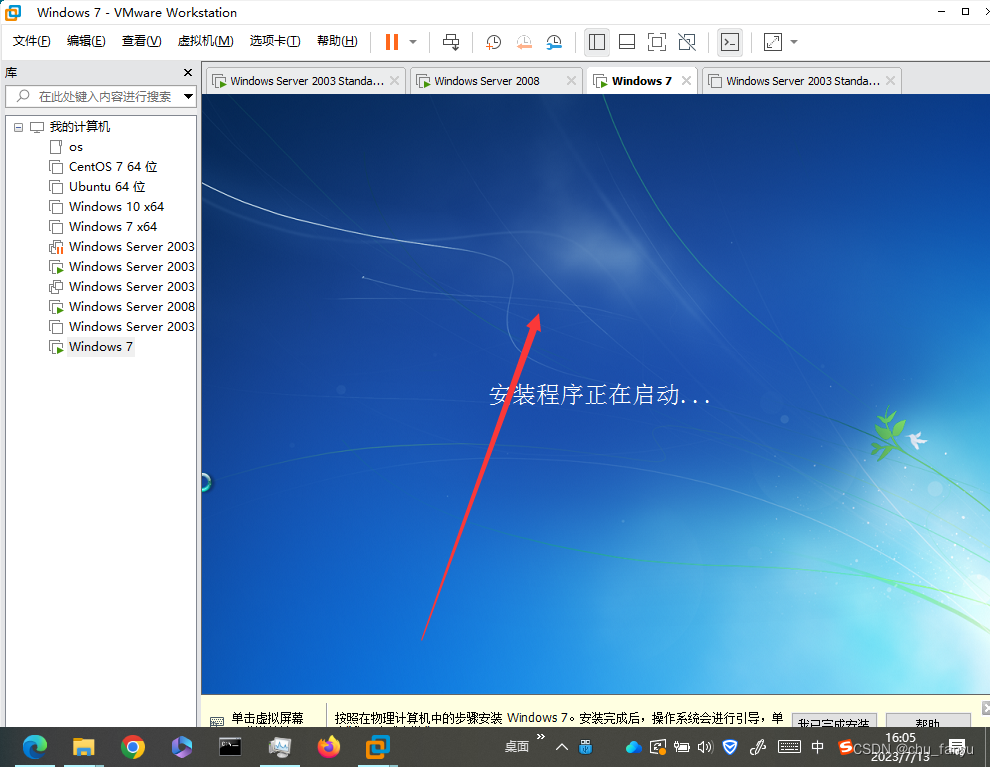
Task: Close the first Windows Server 2003 tab
Action: pyautogui.click(x=394, y=80)
